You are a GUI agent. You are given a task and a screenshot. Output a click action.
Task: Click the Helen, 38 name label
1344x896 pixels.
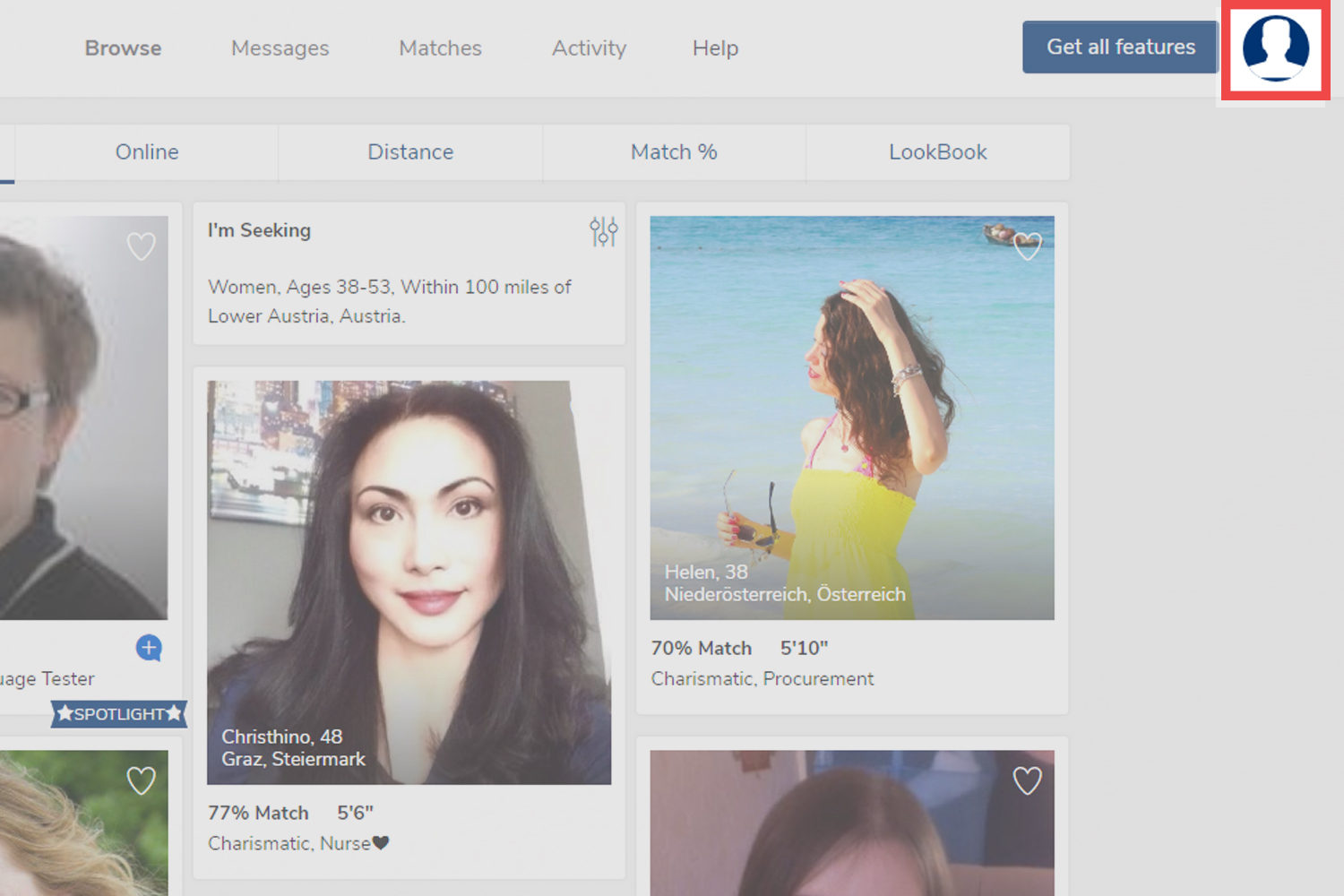tap(706, 572)
